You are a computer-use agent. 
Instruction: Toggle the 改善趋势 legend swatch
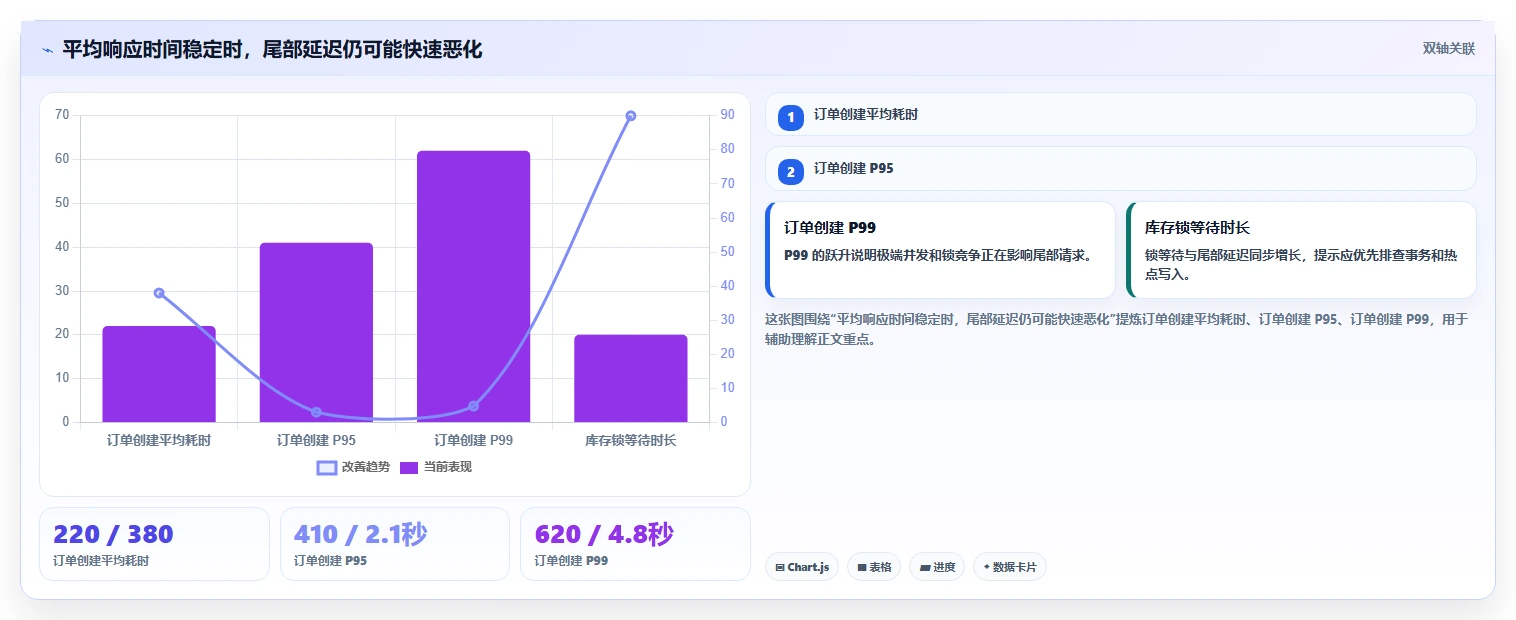327,467
